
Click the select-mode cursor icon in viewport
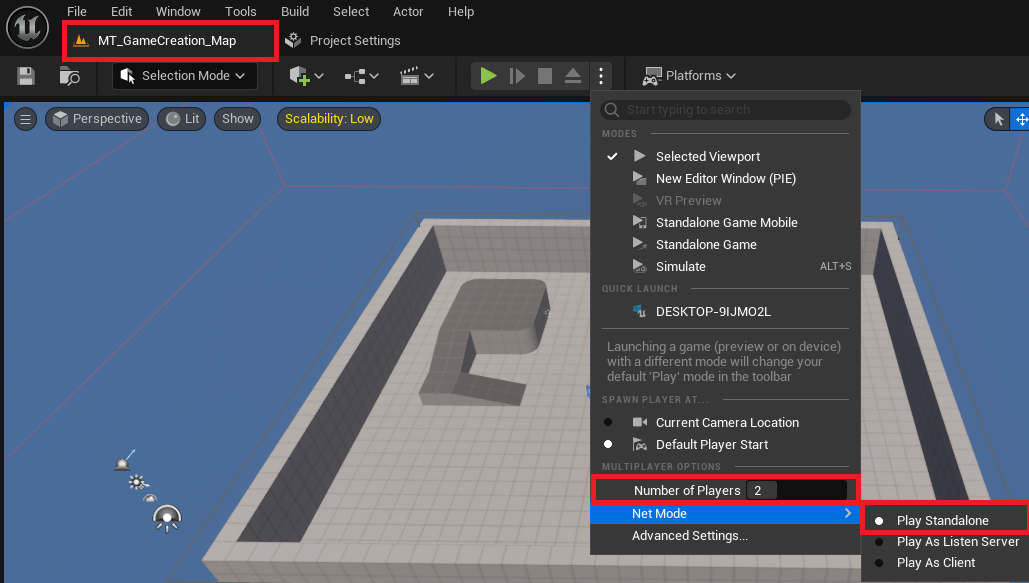[x=999, y=119]
